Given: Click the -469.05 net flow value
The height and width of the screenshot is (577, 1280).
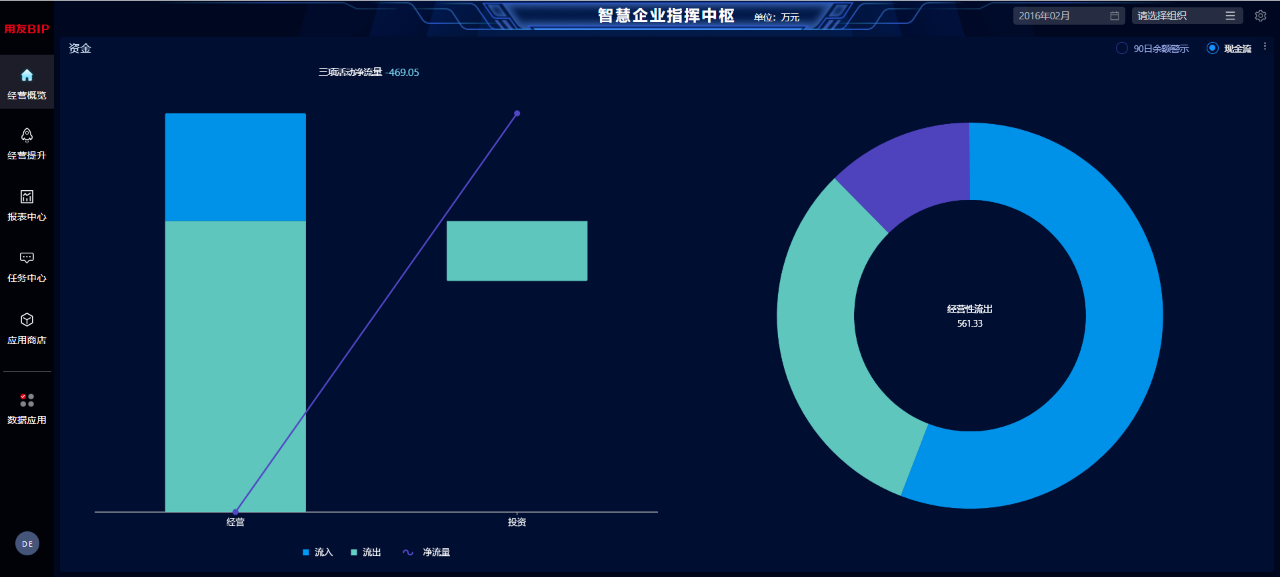Looking at the screenshot, I should click(402, 72).
